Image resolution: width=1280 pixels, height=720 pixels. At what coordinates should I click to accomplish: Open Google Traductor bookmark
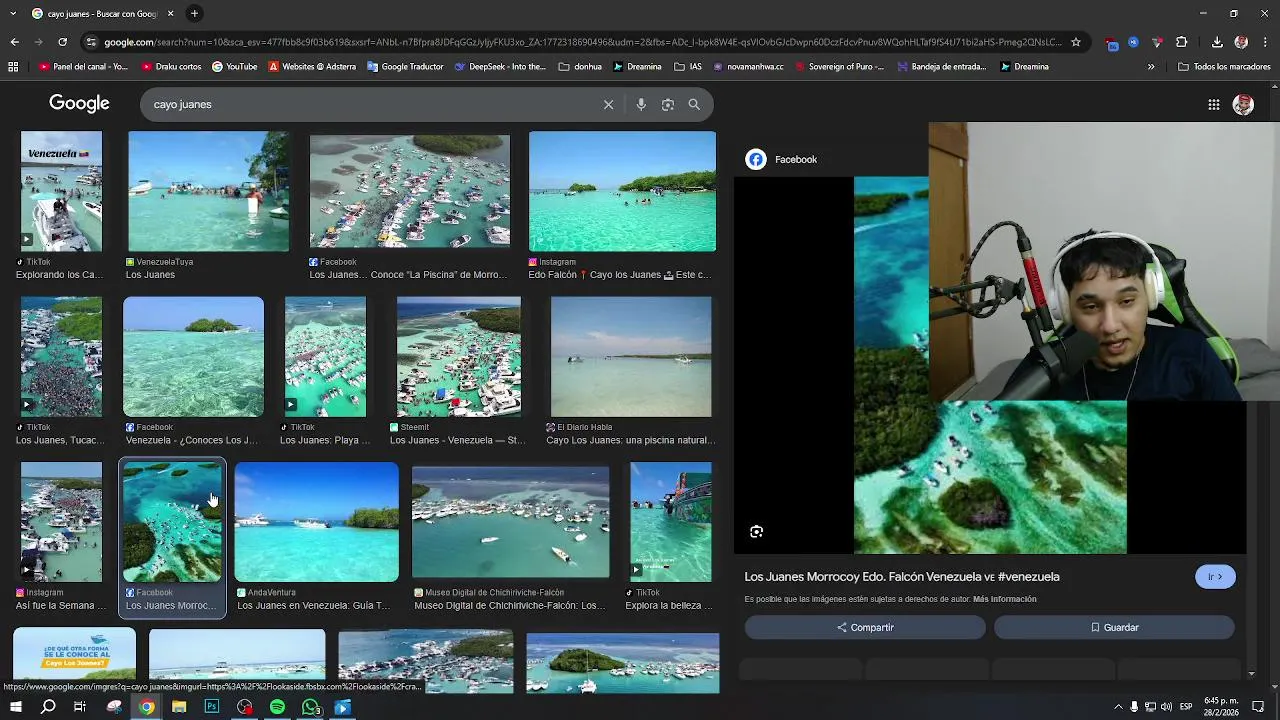point(405,67)
